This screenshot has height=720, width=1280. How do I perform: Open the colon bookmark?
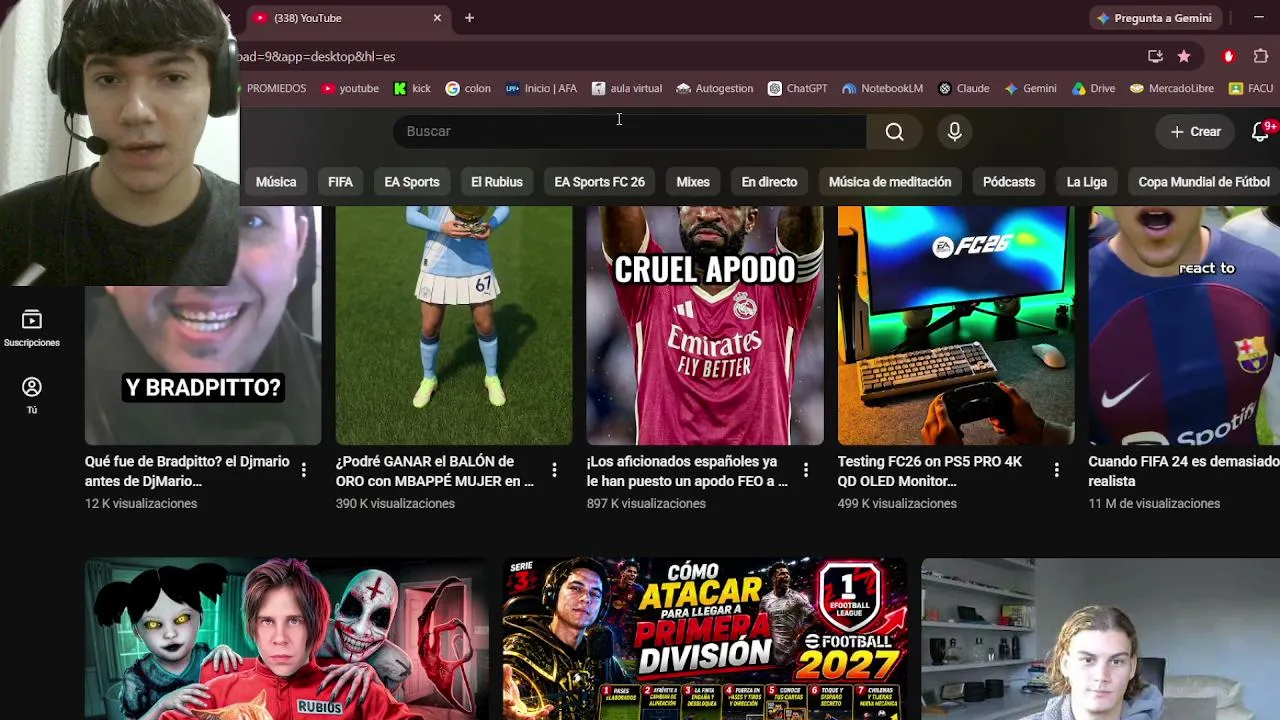pyautogui.click(x=468, y=88)
